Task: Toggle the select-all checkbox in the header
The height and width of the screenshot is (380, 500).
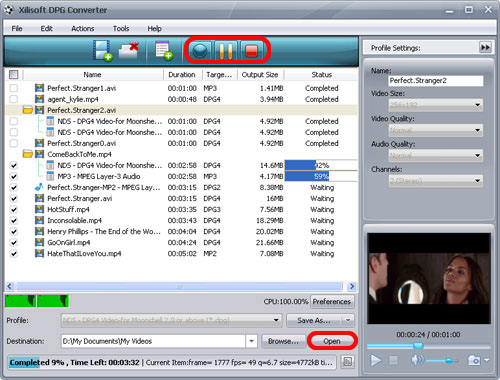Action: tap(14, 74)
